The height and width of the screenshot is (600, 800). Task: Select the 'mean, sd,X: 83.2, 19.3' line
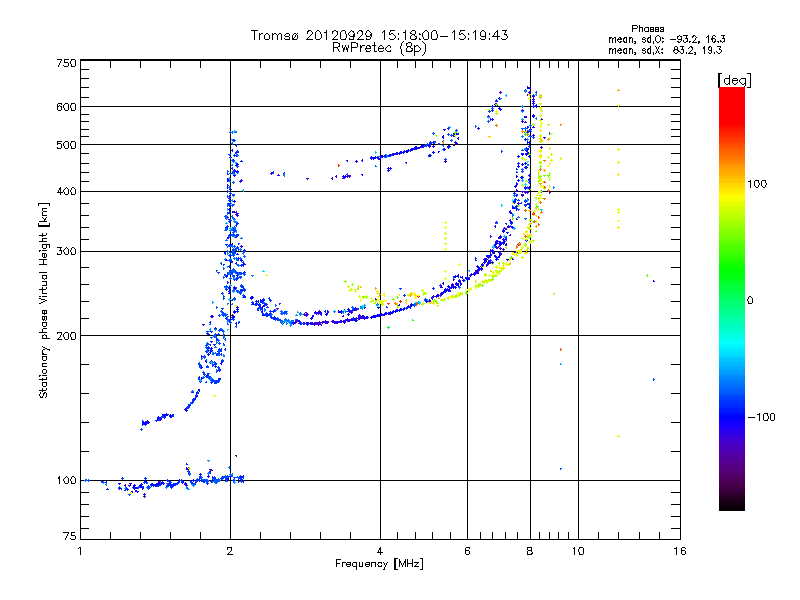click(x=665, y=50)
